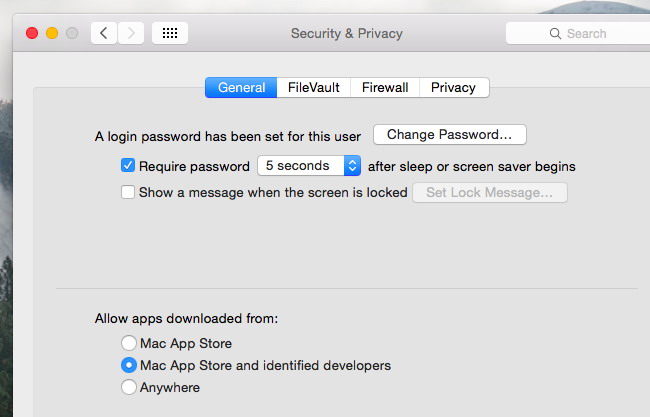Click the blue stepper arrows on password delay
The image size is (650, 417).
coord(352,165)
